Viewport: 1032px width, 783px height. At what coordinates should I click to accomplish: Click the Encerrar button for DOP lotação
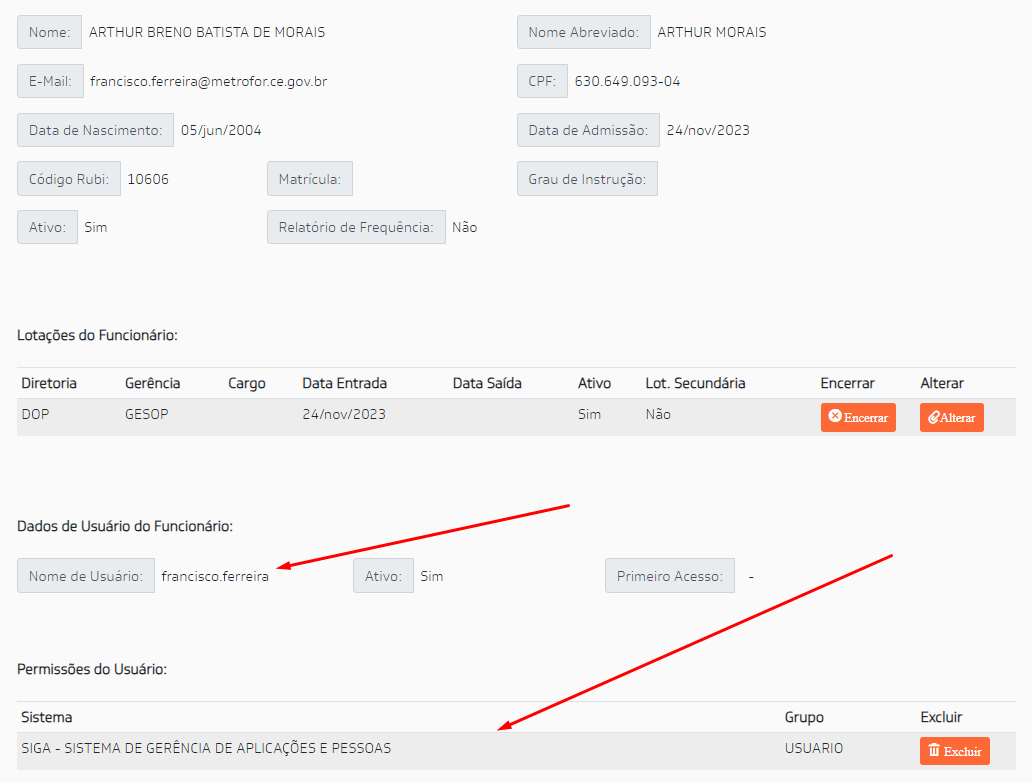pyautogui.click(x=858, y=417)
